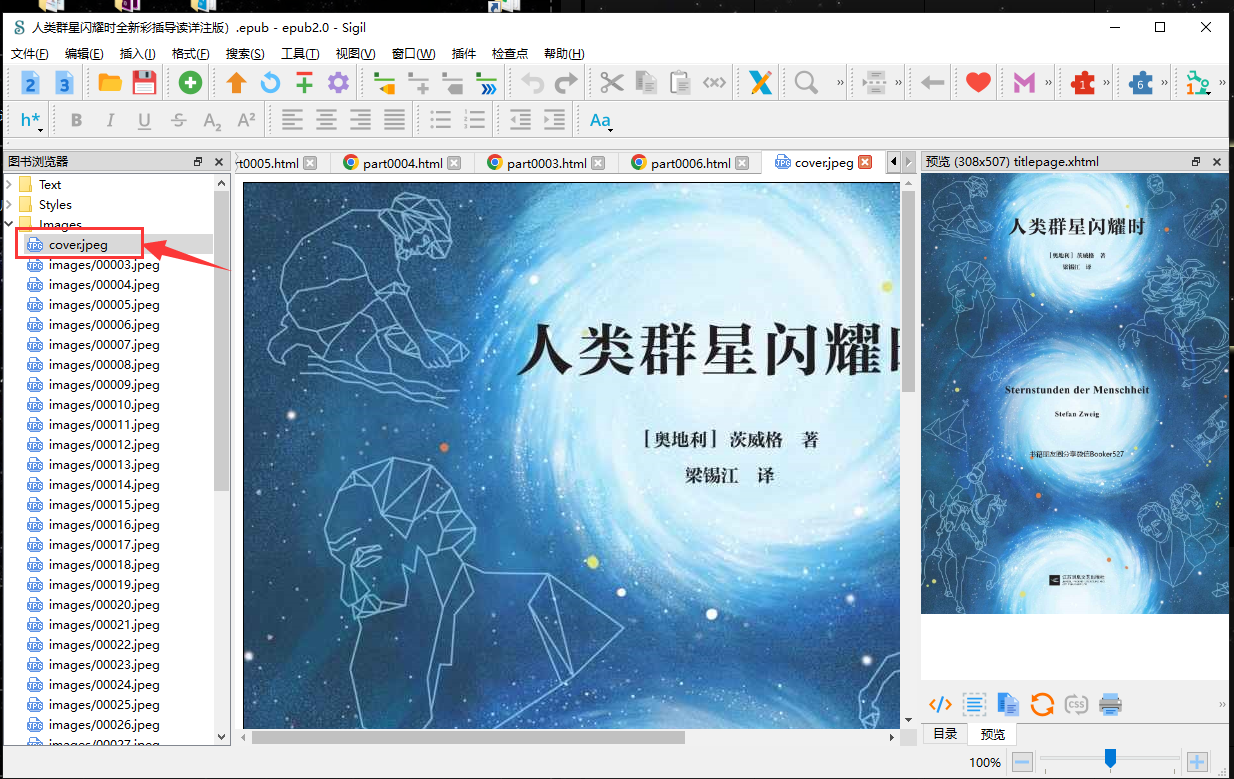This screenshot has width=1234, height=779.
Task: Toggle justified text alignment
Action: pyautogui.click(x=394, y=121)
